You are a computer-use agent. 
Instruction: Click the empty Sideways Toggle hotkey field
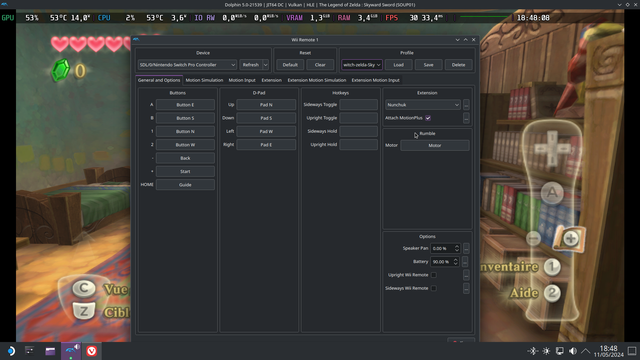pyautogui.click(x=358, y=105)
